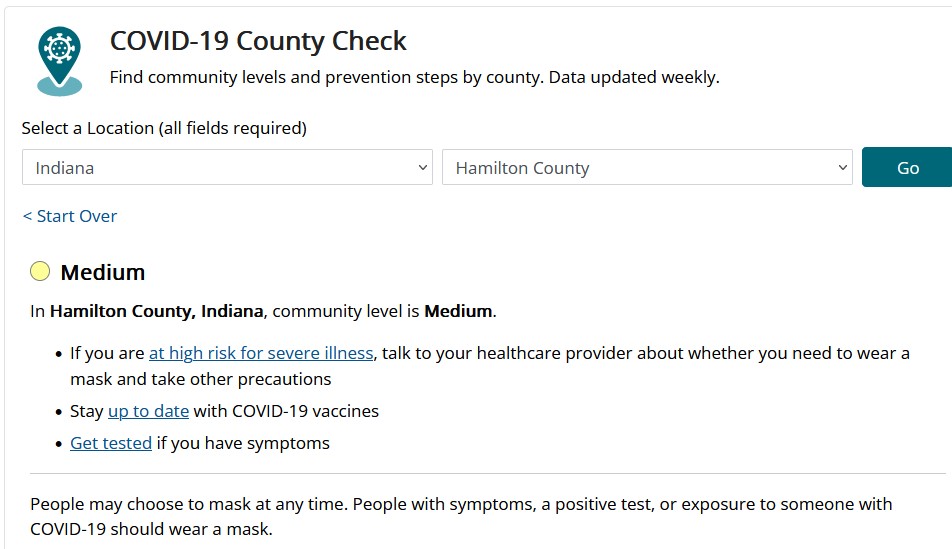Click the yellow Medium level circle
The image size is (952, 549).
click(x=40, y=271)
